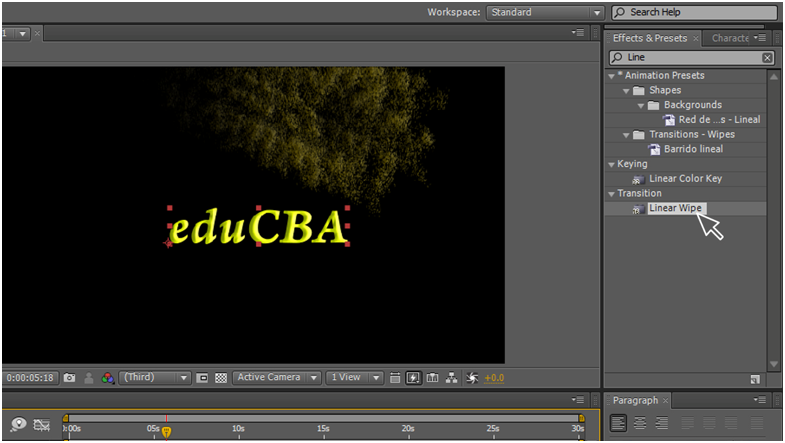Toggle the Fast Previews lightning icon
The height and width of the screenshot is (443, 785).
coord(414,378)
